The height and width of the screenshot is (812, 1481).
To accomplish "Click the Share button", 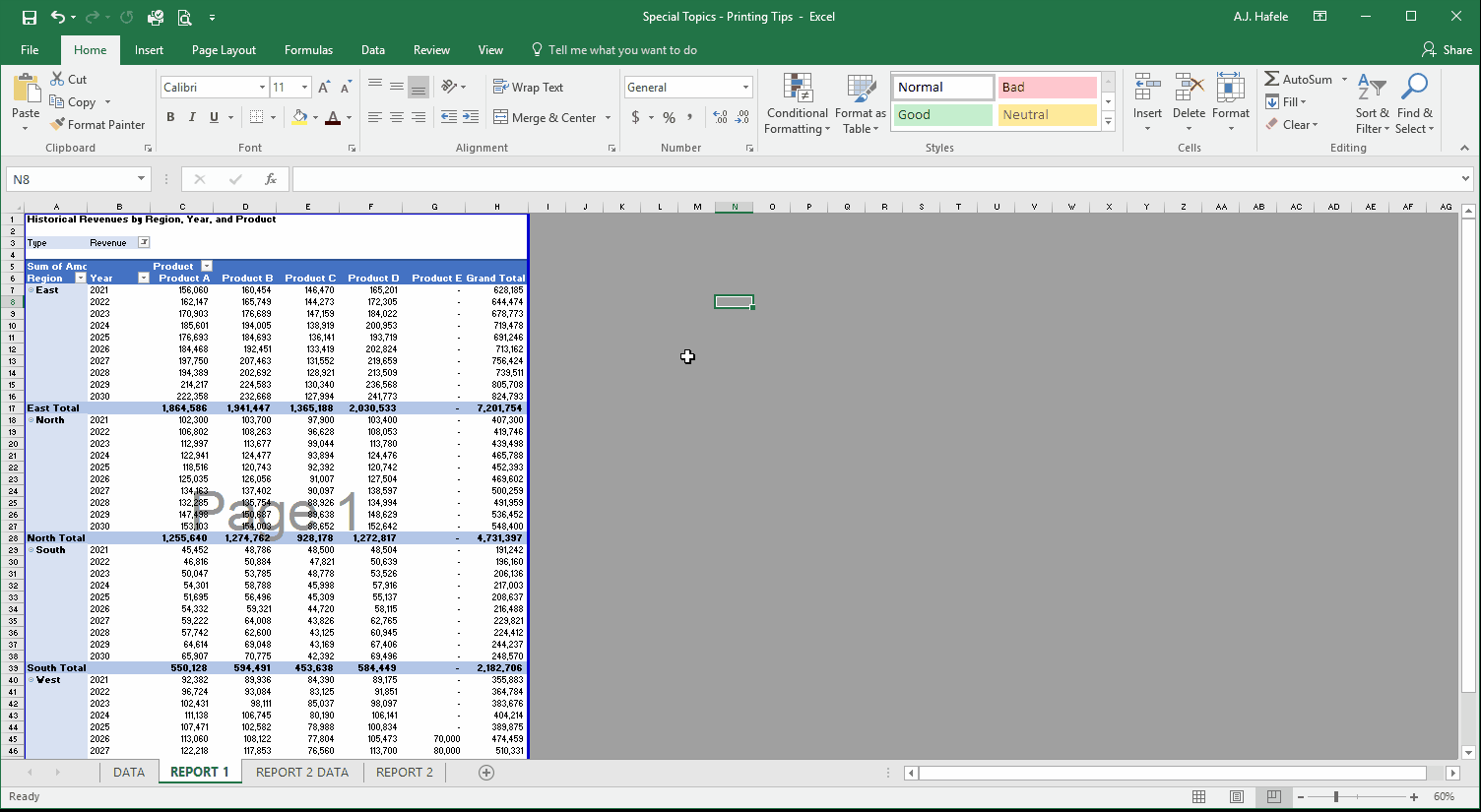I will coord(1448,50).
